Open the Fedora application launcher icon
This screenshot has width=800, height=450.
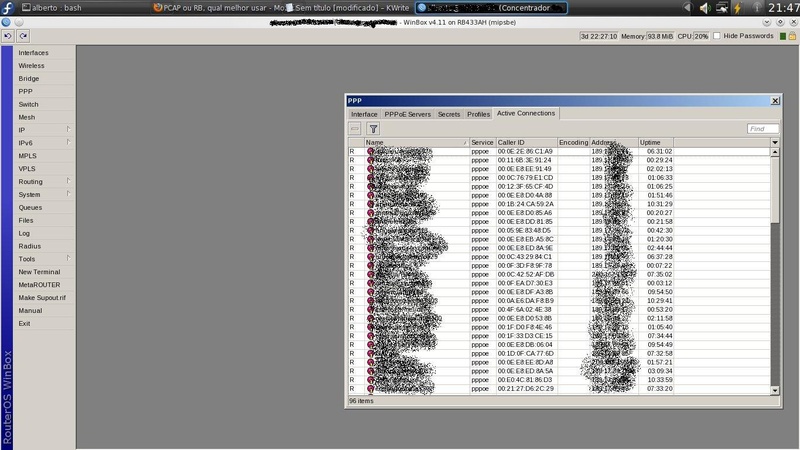(8, 7)
